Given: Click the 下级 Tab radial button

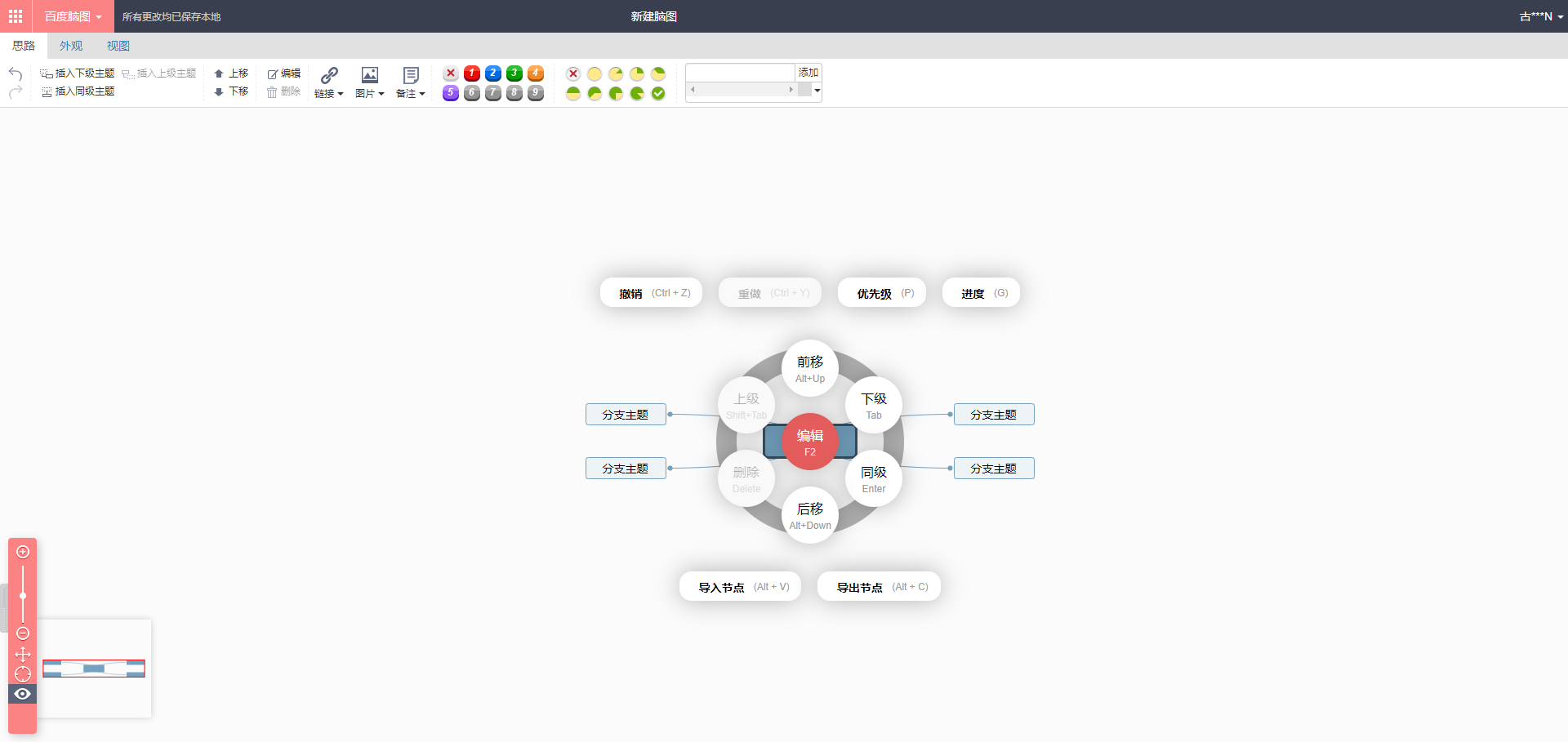Looking at the screenshot, I should click(x=874, y=405).
